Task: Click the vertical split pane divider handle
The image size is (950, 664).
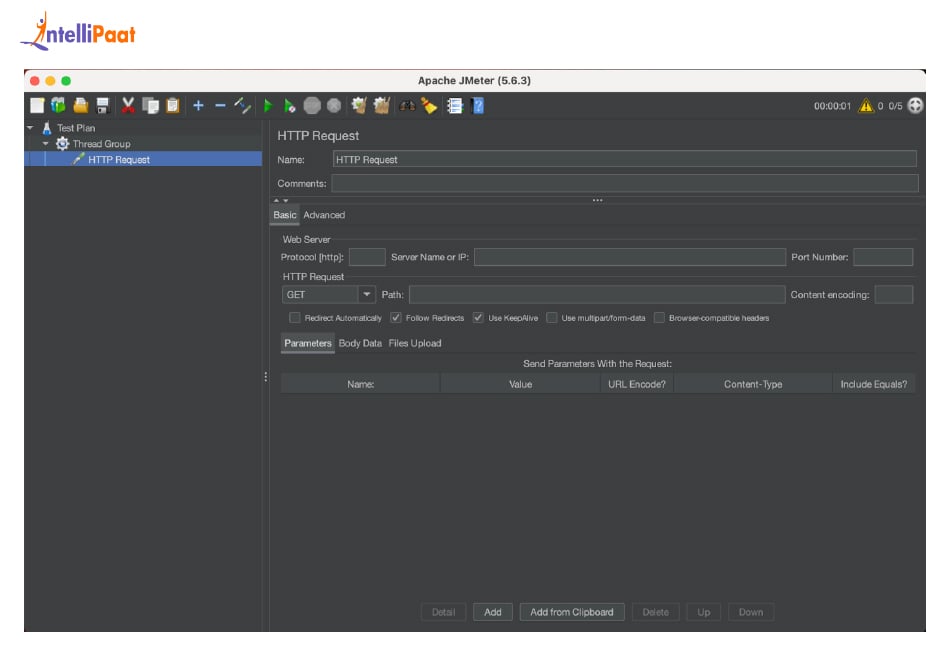Action: pyautogui.click(x=265, y=376)
